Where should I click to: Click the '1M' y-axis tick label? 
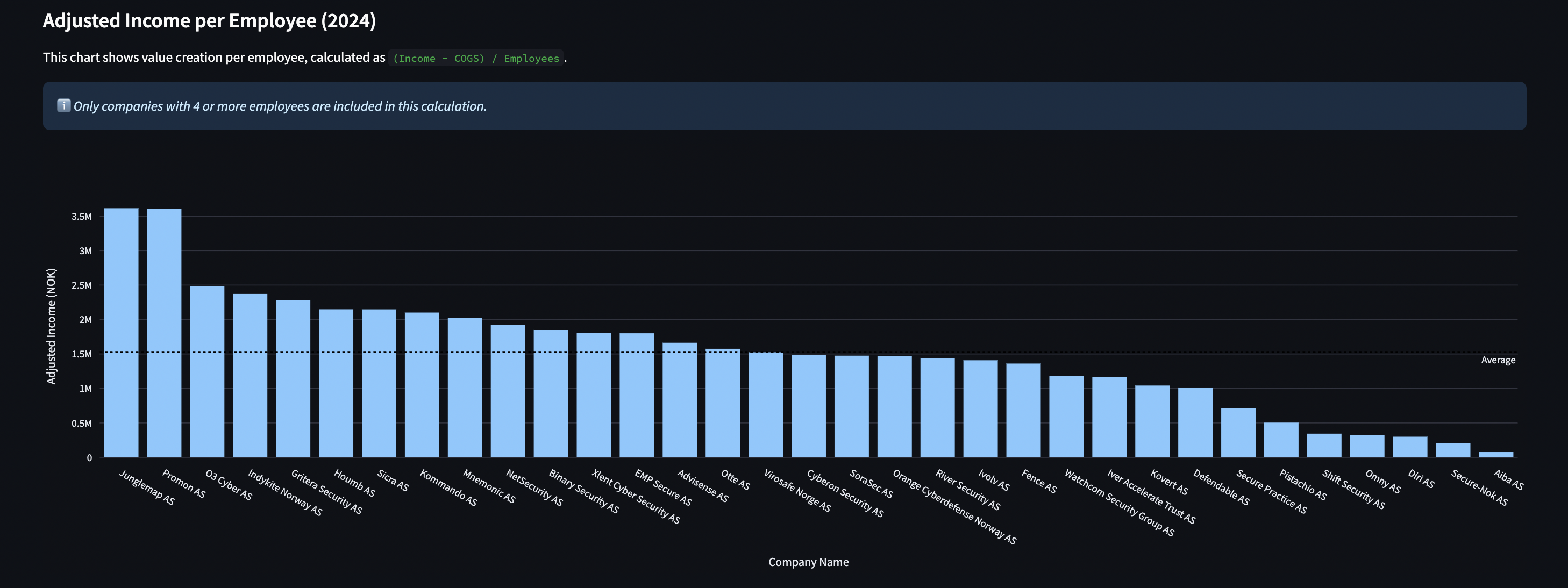coord(85,389)
